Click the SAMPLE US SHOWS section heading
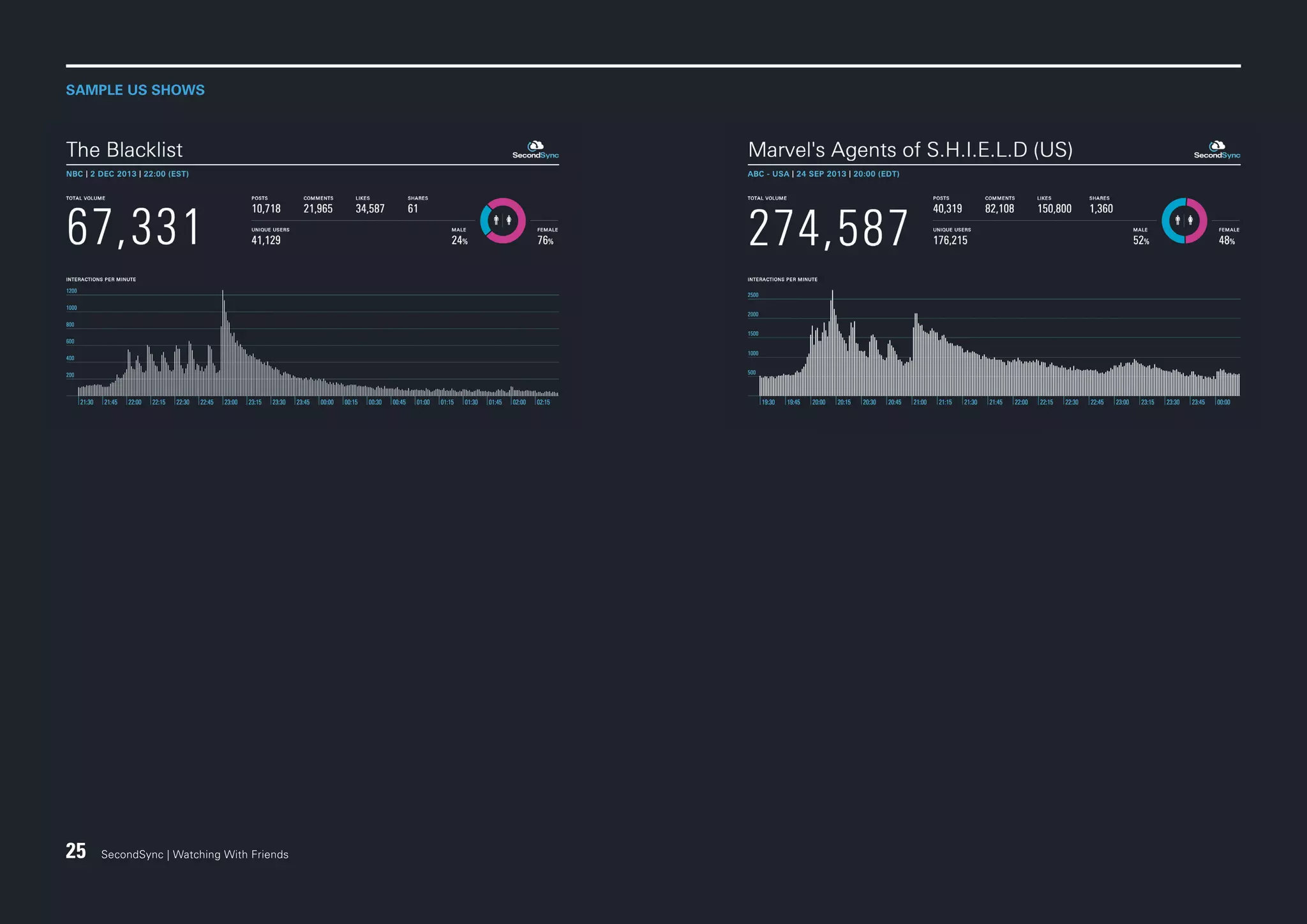The image size is (1307, 924). click(135, 90)
